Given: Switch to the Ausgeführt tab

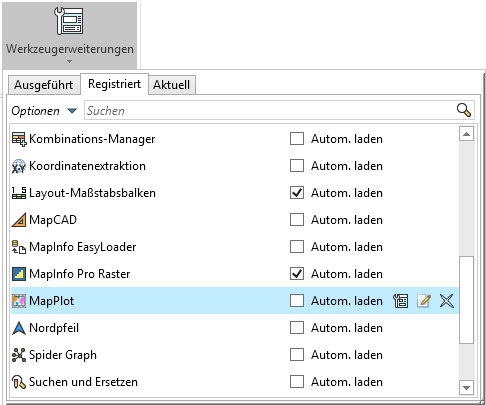Looking at the screenshot, I should point(44,85).
